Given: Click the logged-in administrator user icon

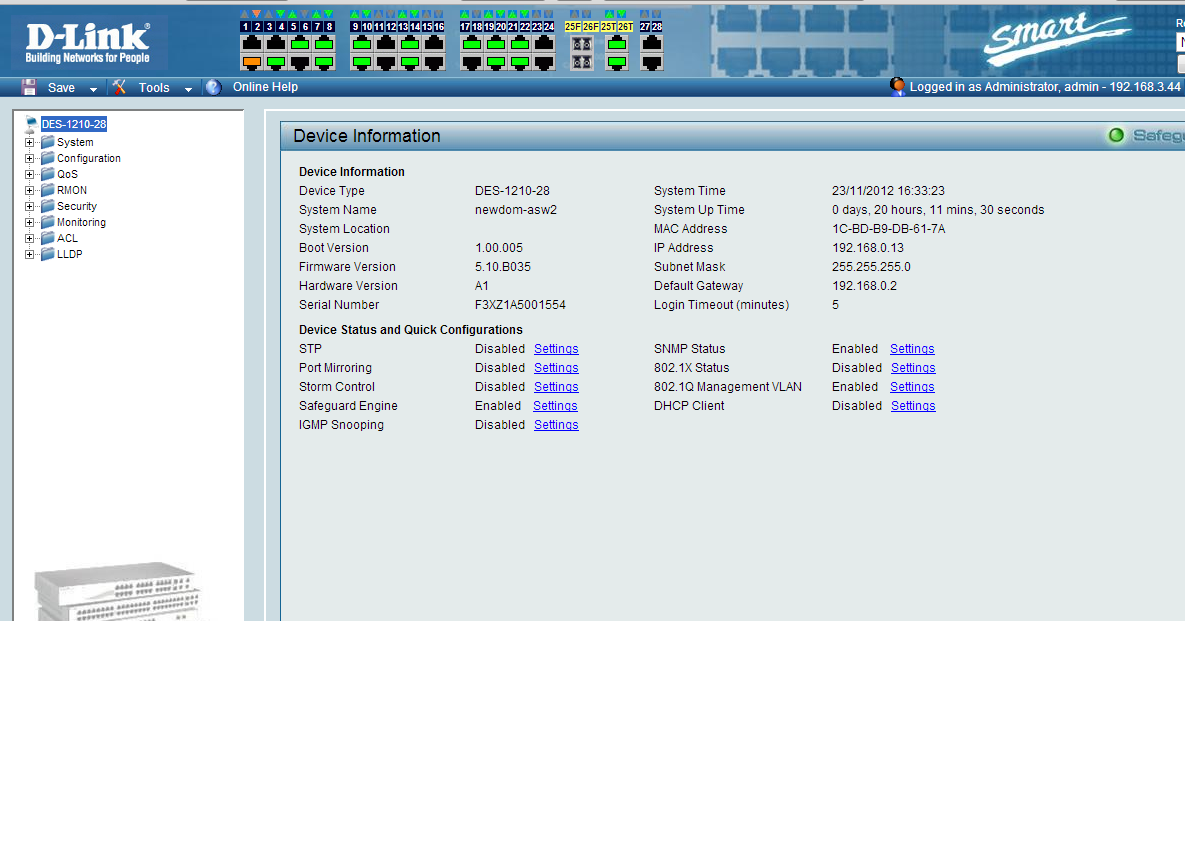Looking at the screenshot, I should pos(897,87).
